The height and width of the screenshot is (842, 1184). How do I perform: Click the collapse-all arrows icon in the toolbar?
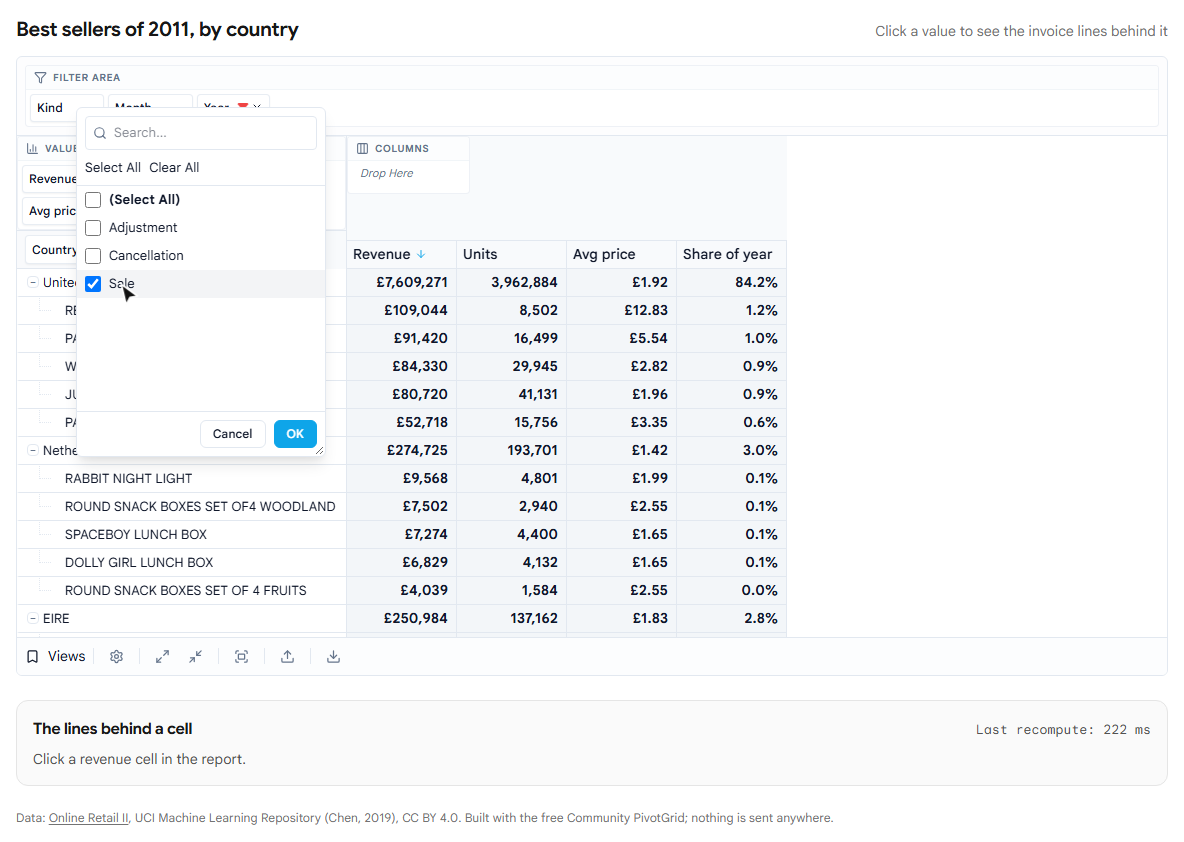[x=196, y=656]
